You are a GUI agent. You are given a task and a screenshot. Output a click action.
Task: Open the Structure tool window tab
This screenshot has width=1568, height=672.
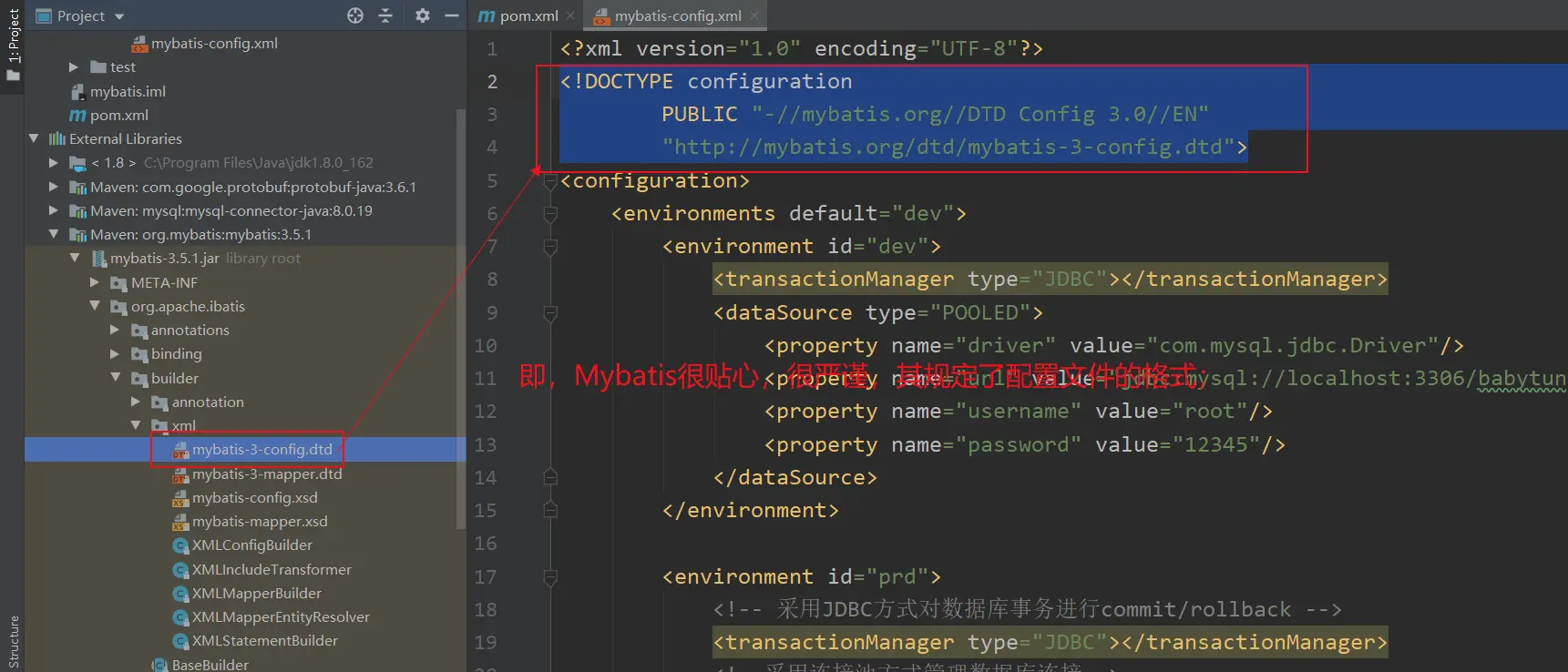(13, 640)
